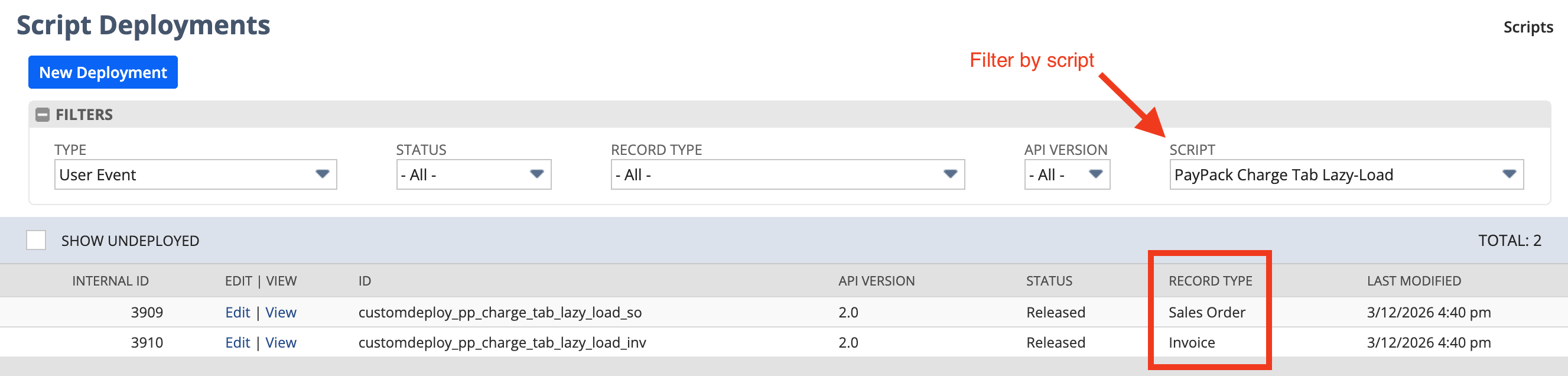
Task: Enable the SHOW UNDEPLOYED checkbox
Action: tap(36, 240)
